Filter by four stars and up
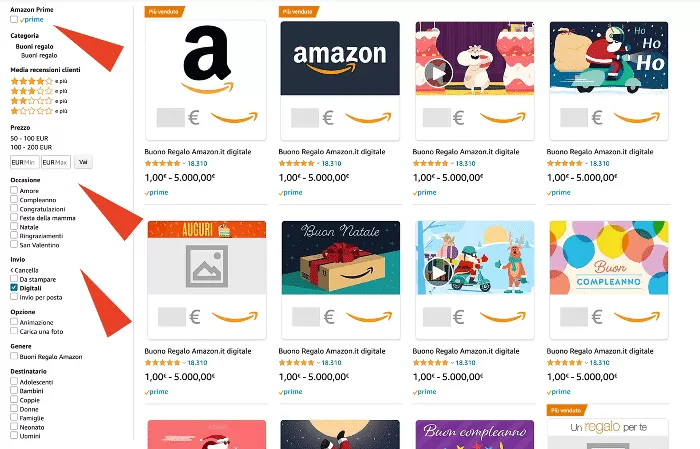 click(30, 80)
